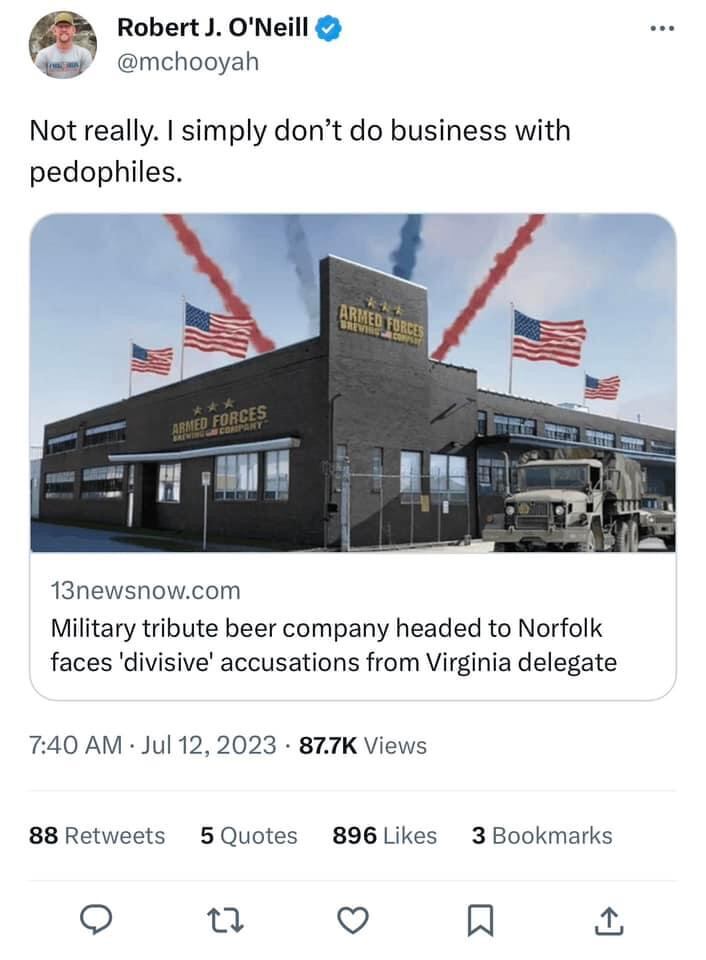The height and width of the screenshot is (960, 706).
Task: Click the 13newsnow.com source domain
Action: pyautogui.click(x=145, y=591)
